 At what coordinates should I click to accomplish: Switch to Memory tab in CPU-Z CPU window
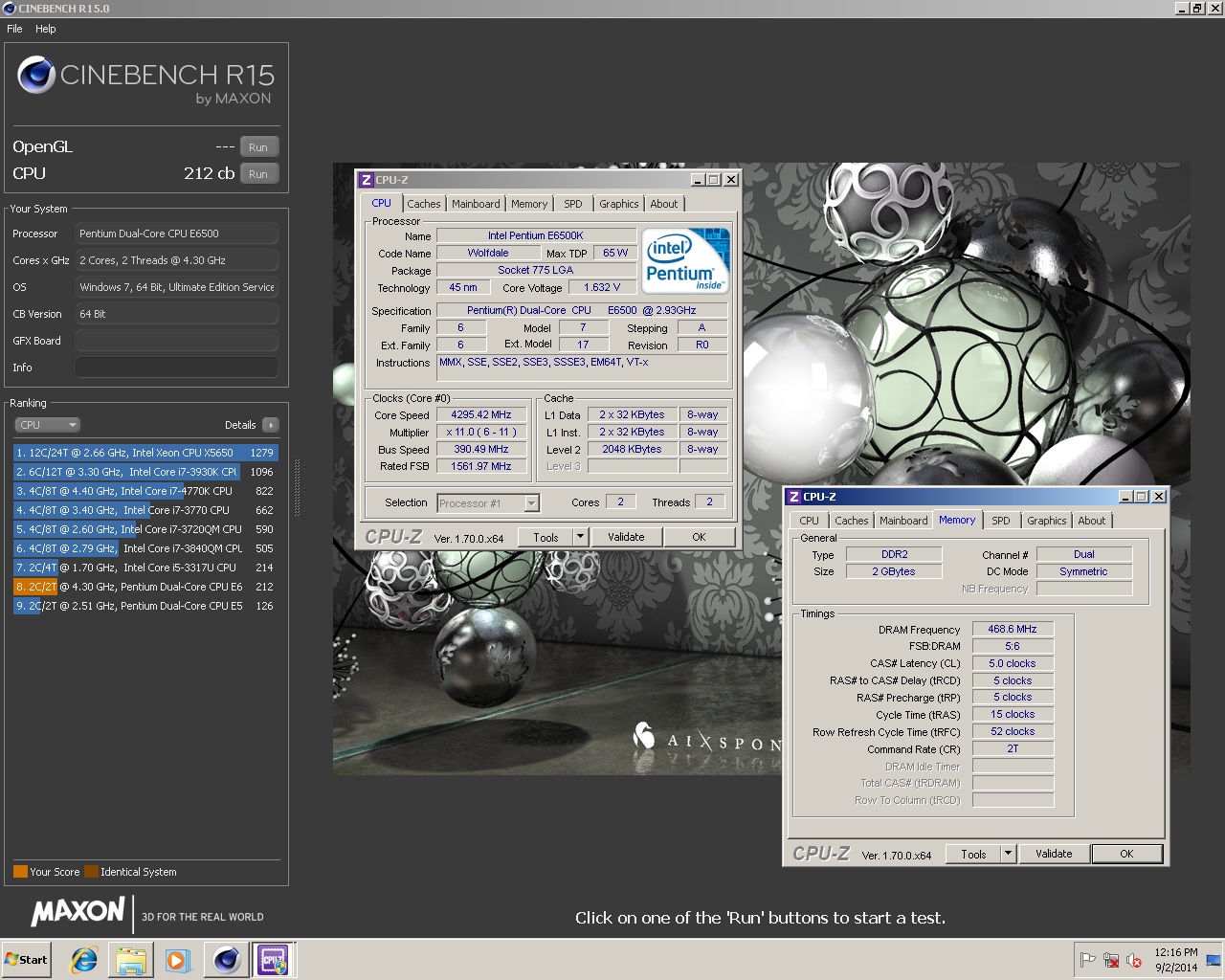pos(529,204)
